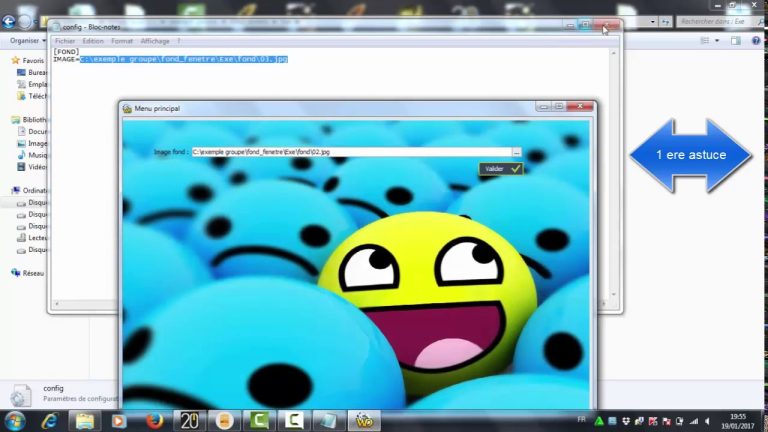768x432 pixels.
Task: Open the Explorer help question mark icon
Action: tap(755, 41)
